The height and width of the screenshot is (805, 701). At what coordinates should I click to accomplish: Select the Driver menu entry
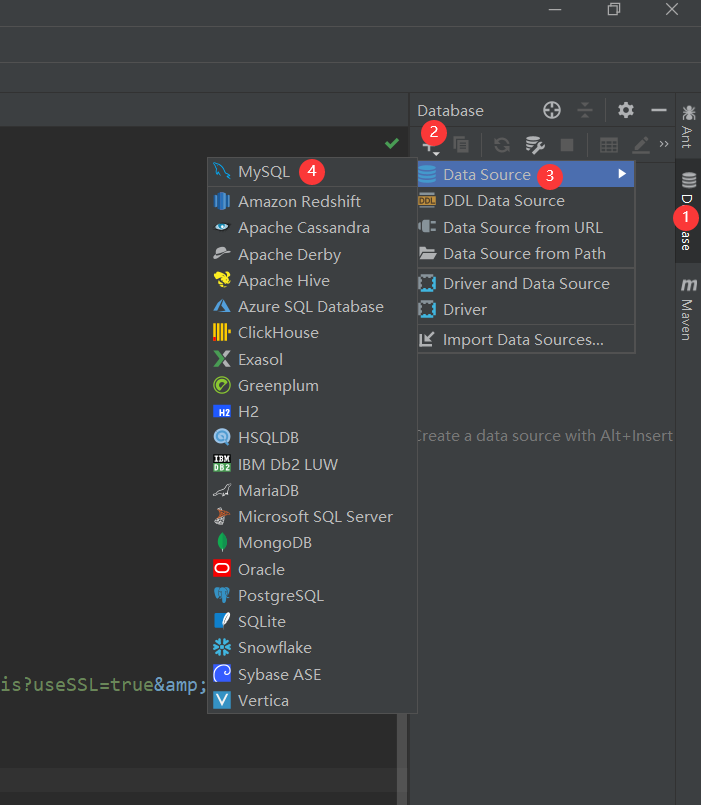tap(526, 310)
